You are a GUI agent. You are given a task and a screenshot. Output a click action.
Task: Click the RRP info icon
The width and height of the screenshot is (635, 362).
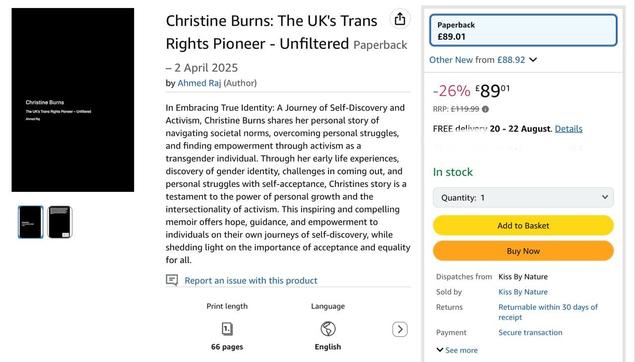click(x=485, y=109)
